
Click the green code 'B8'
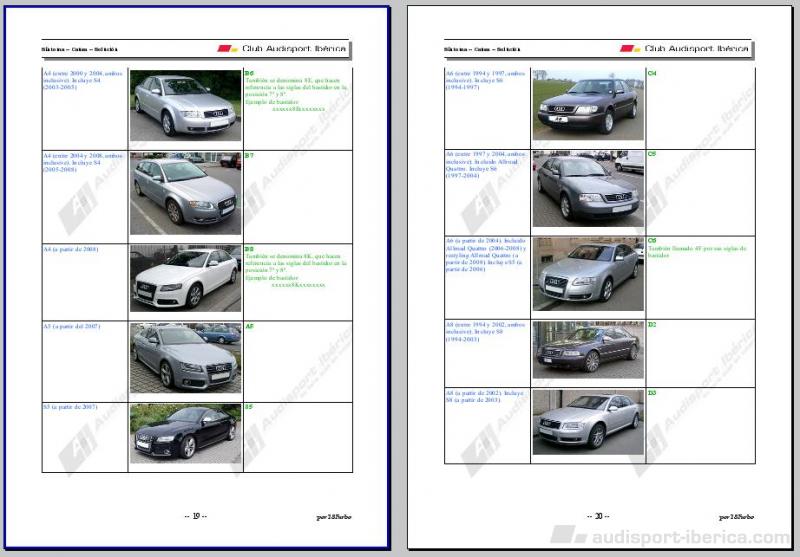pos(249,249)
